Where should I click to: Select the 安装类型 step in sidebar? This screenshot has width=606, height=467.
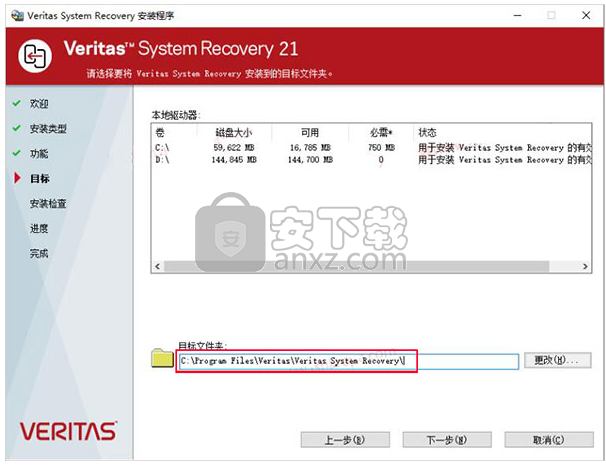[x=48, y=128]
